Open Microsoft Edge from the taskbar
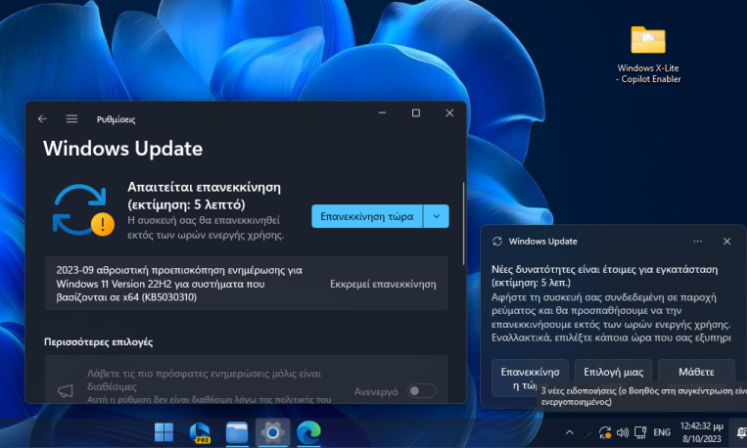 [x=309, y=432]
